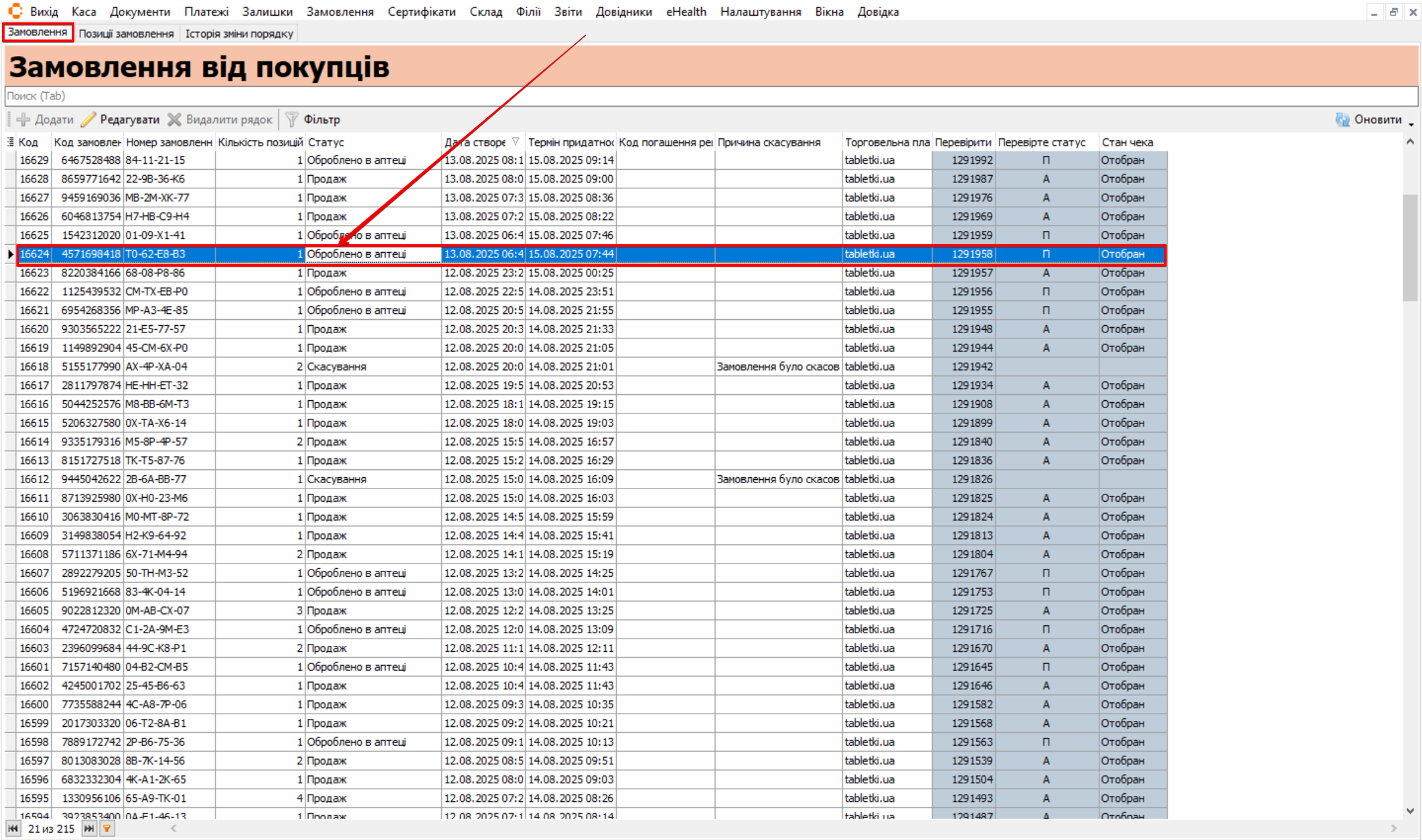The width and height of the screenshot is (1422, 840).
Task: Click the application logo icon in menu bar
Action: [14, 11]
